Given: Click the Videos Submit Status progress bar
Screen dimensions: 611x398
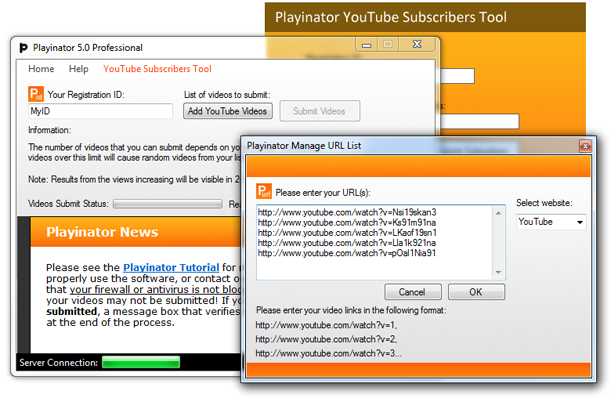Looking at the screenshot, I should 168,204.
